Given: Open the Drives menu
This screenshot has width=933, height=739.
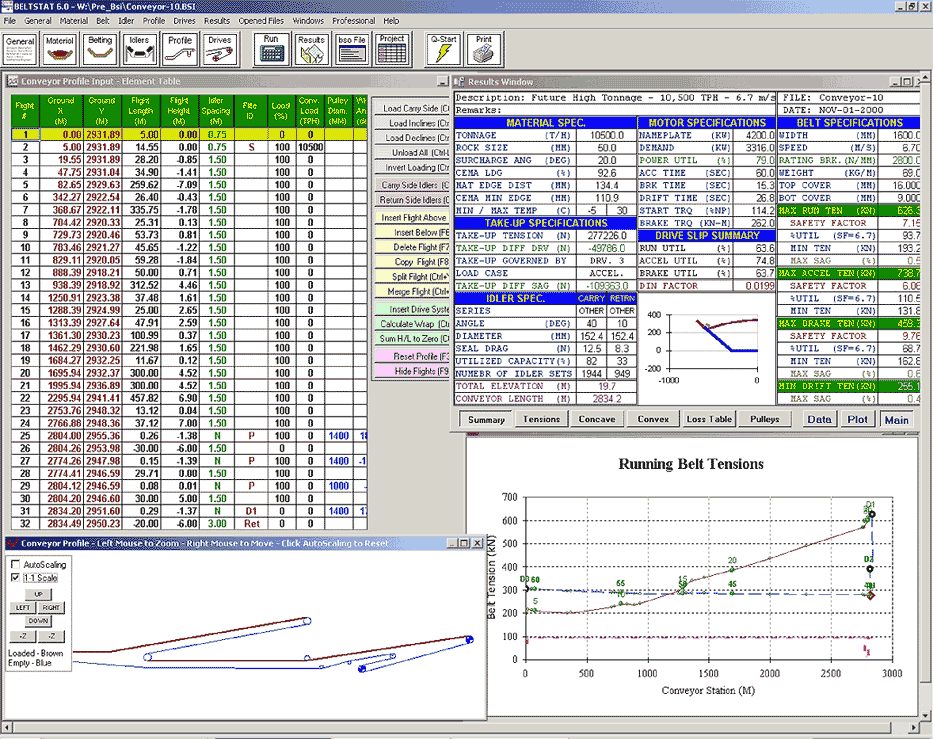Looking at the screenshot, I should click(184, 21).
